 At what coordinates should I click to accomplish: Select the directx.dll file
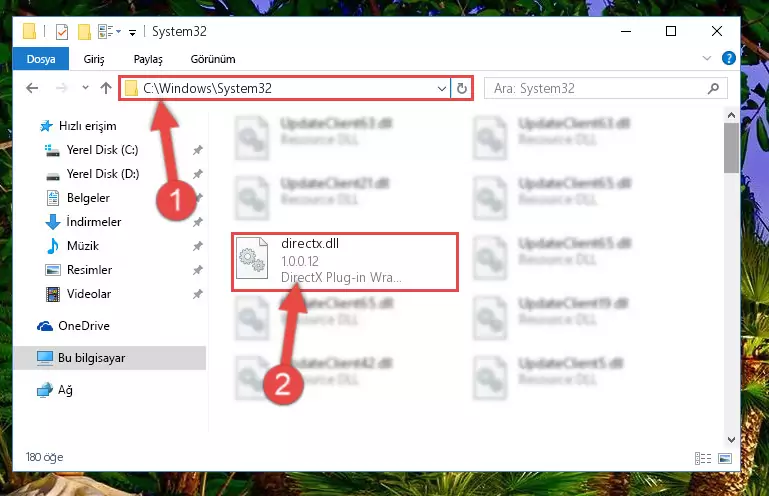[x=345, y=262]
